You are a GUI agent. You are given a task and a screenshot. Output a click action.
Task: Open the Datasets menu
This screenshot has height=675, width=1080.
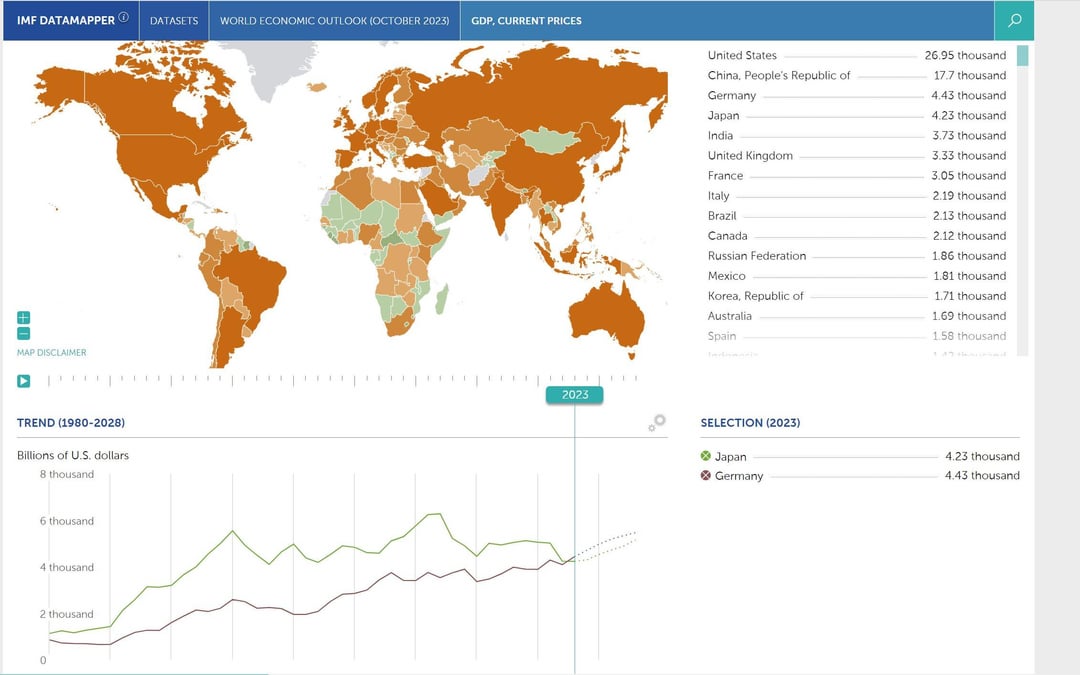pos(174,20)
